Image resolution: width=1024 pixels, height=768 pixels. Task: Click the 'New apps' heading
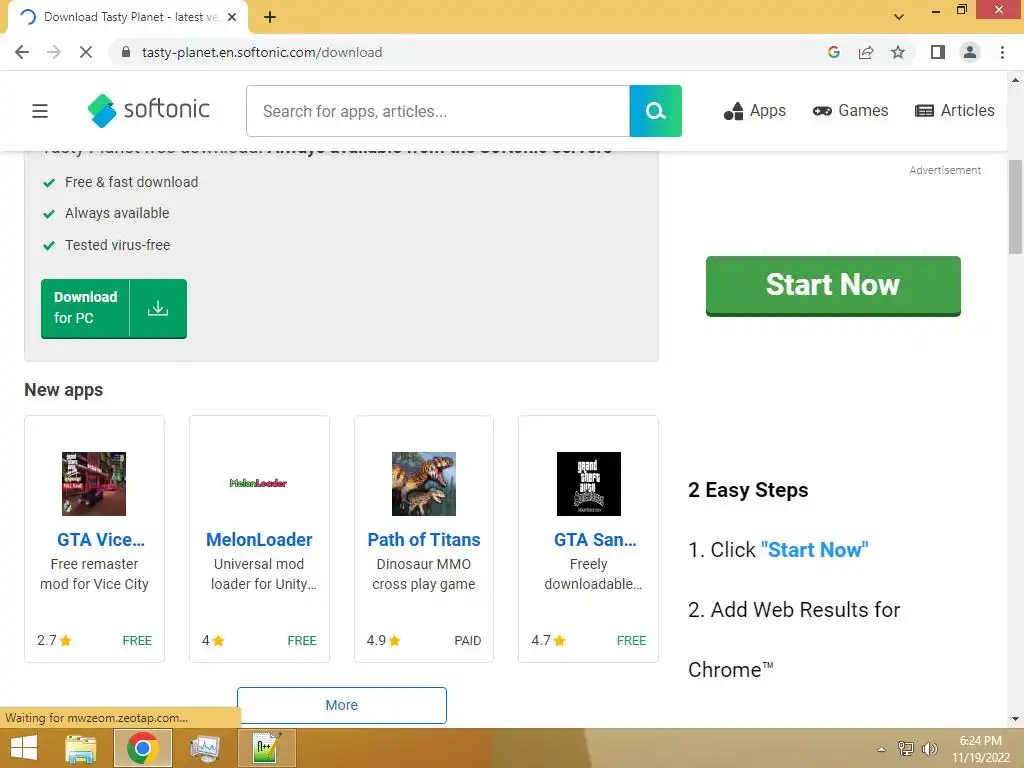[x=63, y=390]
